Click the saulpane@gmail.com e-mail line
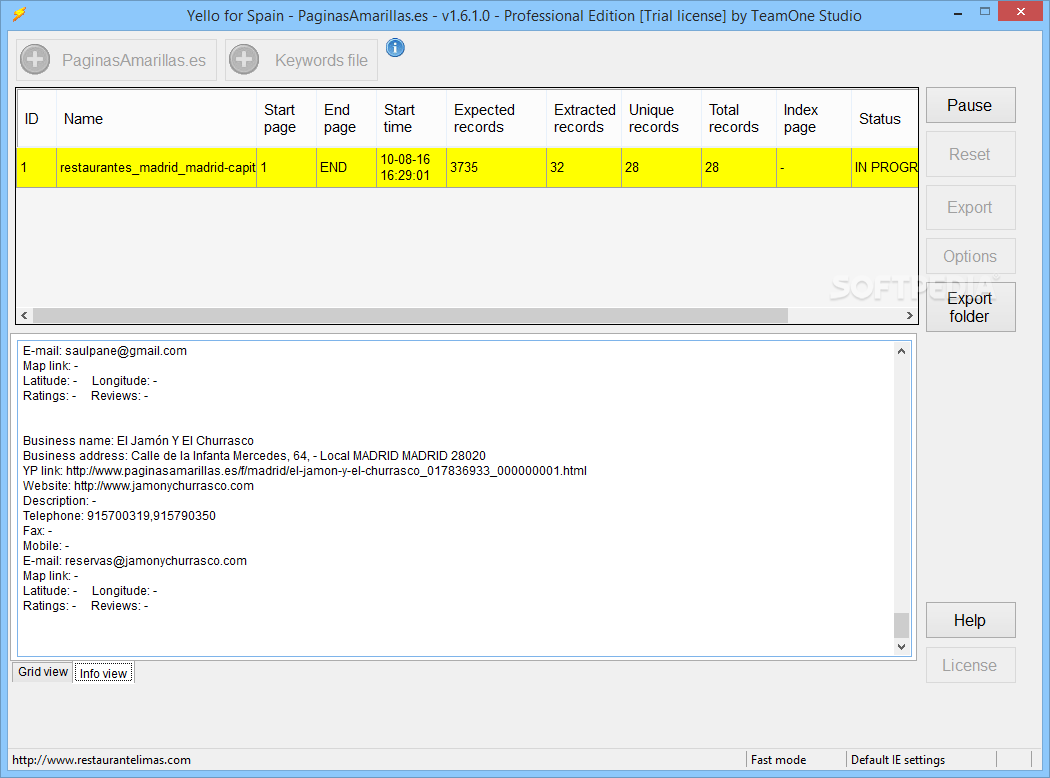 [x=104, y=351]
